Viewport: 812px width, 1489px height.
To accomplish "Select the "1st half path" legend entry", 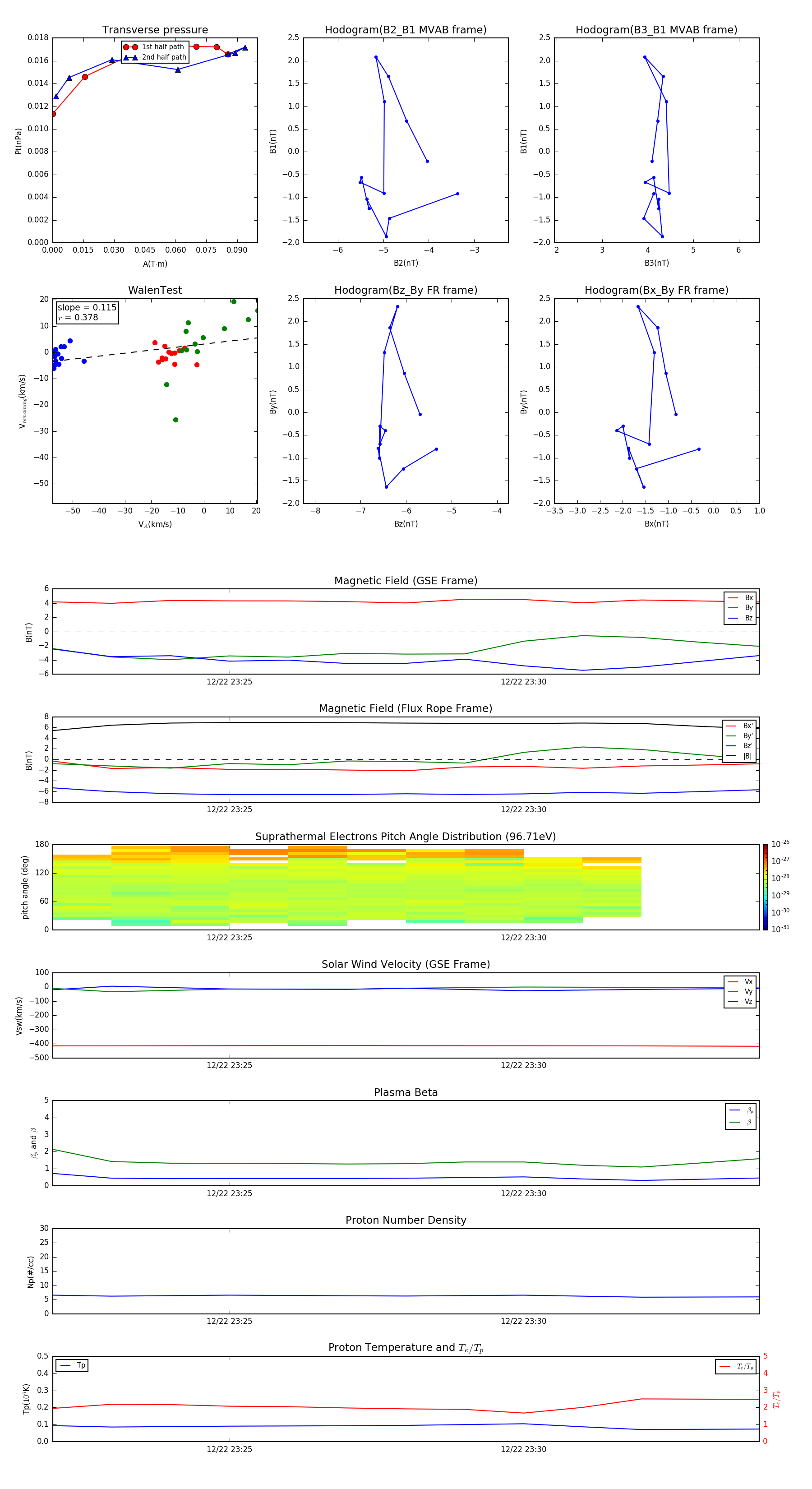I will tap(154, 47).
